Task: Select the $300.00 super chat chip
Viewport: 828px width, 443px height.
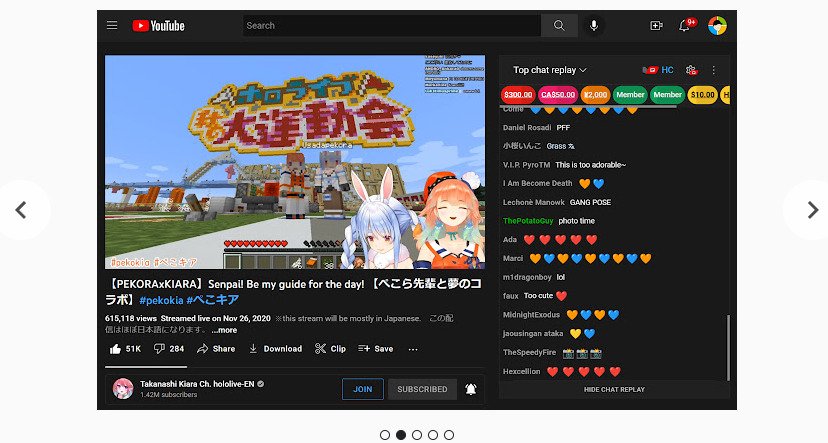Action: point(518,95)
